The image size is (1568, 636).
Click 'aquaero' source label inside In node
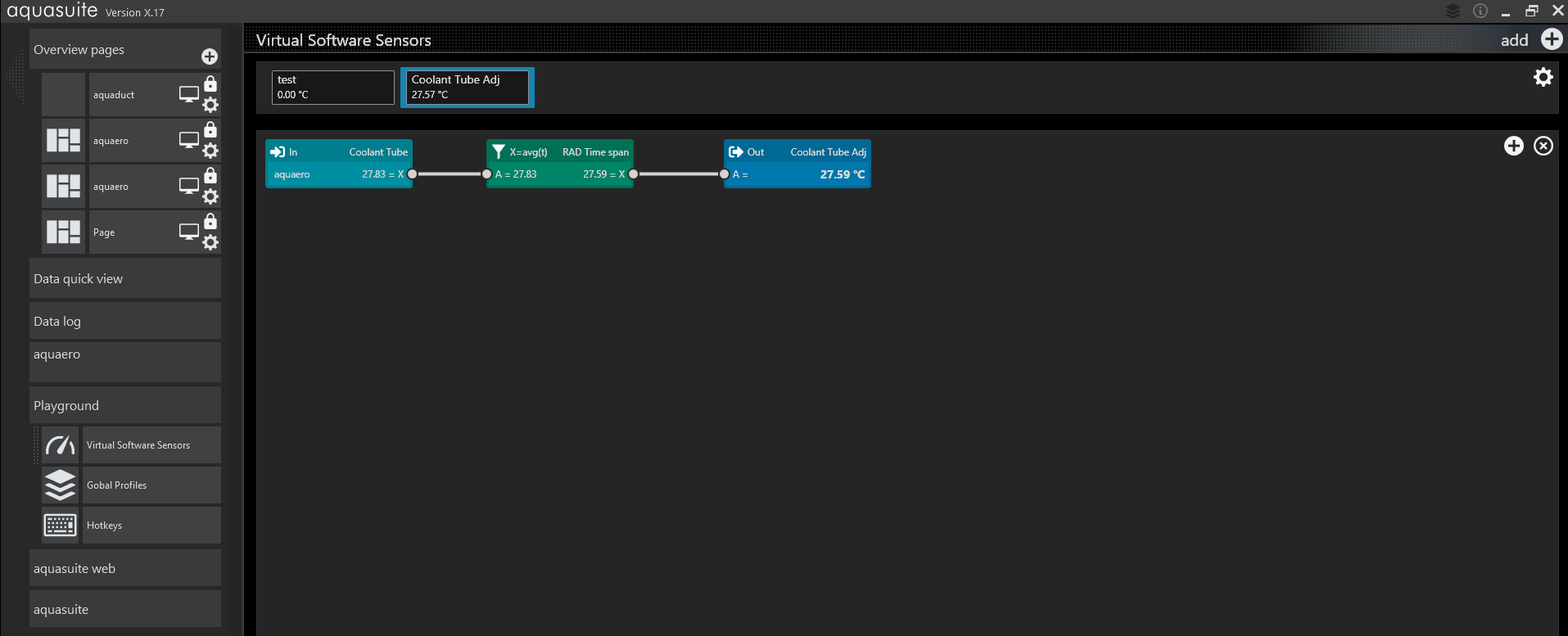[x=291, y=174]
